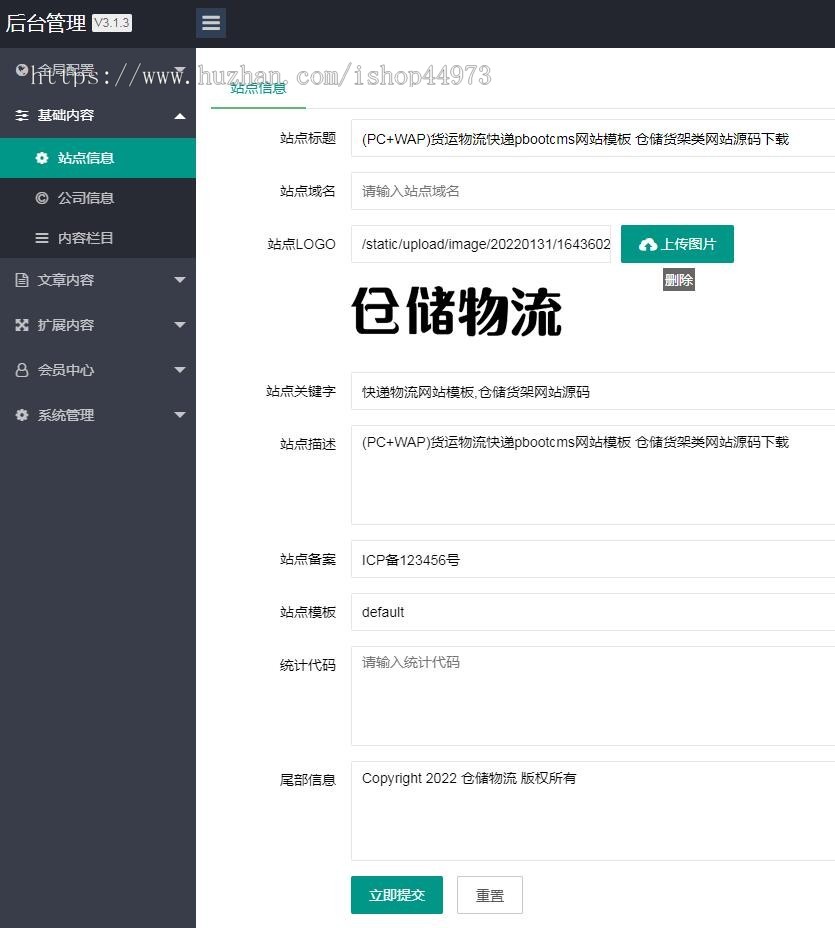The width and height of the screenshot is (835, 928).
Task: Expand the 文章内容 dropdown arrow
Action: 180,279
